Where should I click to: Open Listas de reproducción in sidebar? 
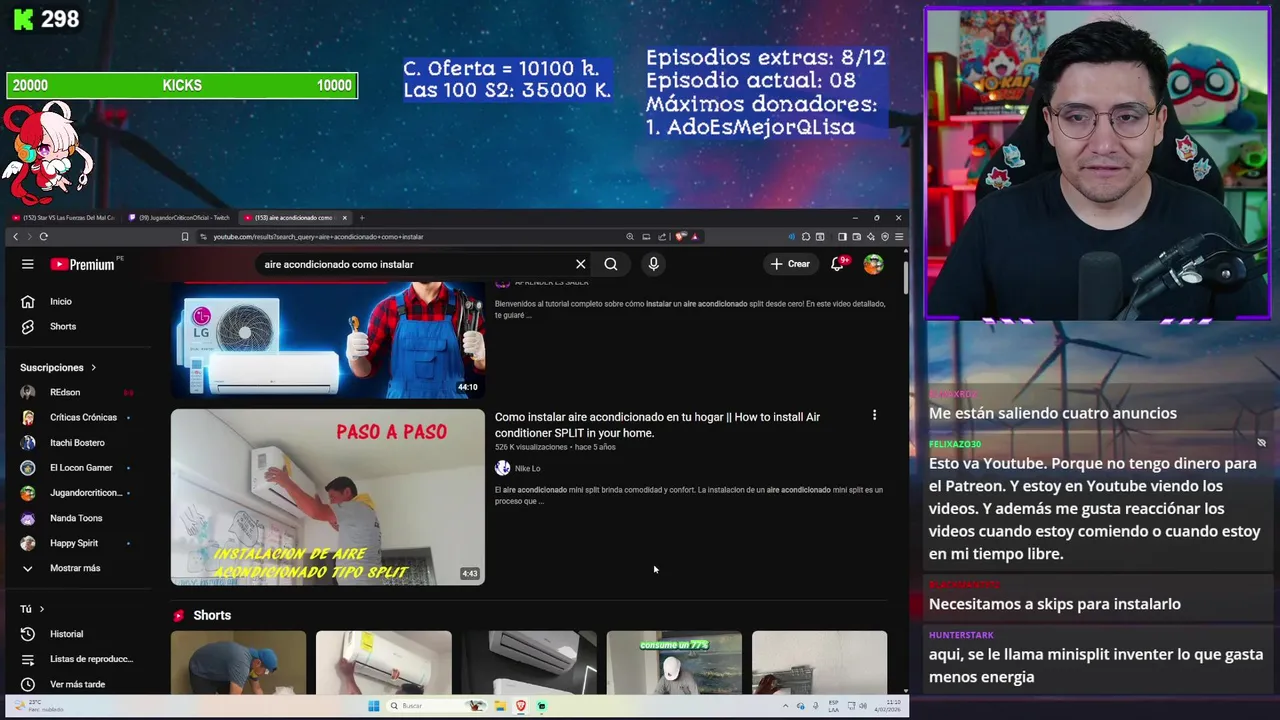point(91,659)
